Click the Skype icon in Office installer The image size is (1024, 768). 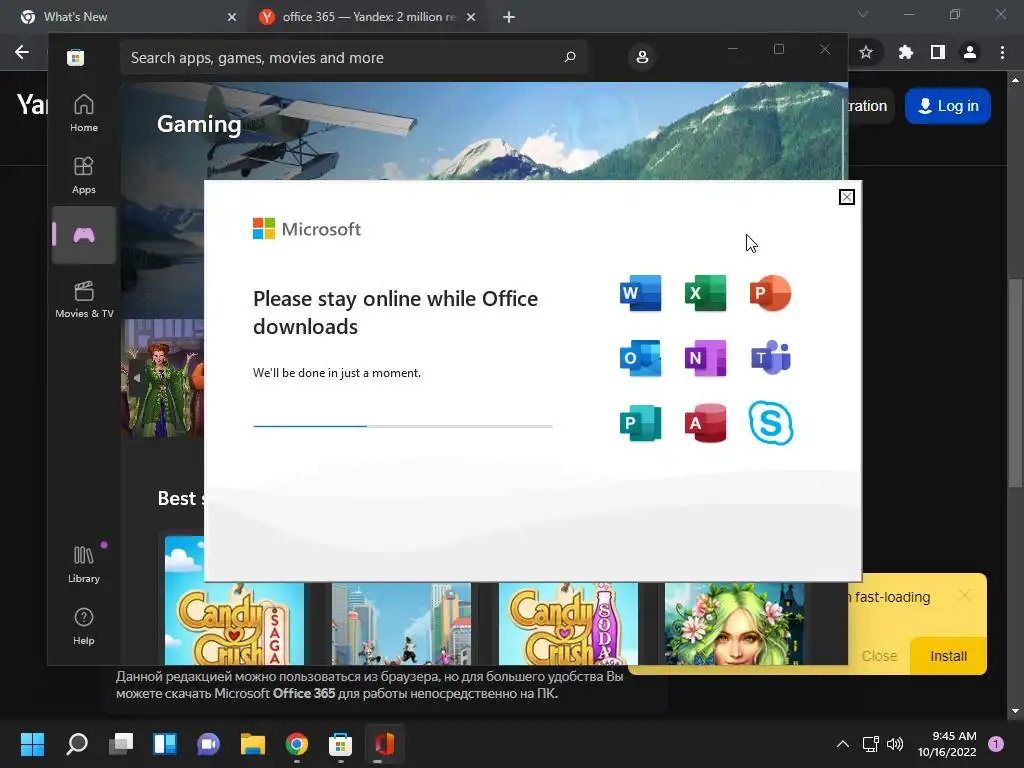pos(771,423)
